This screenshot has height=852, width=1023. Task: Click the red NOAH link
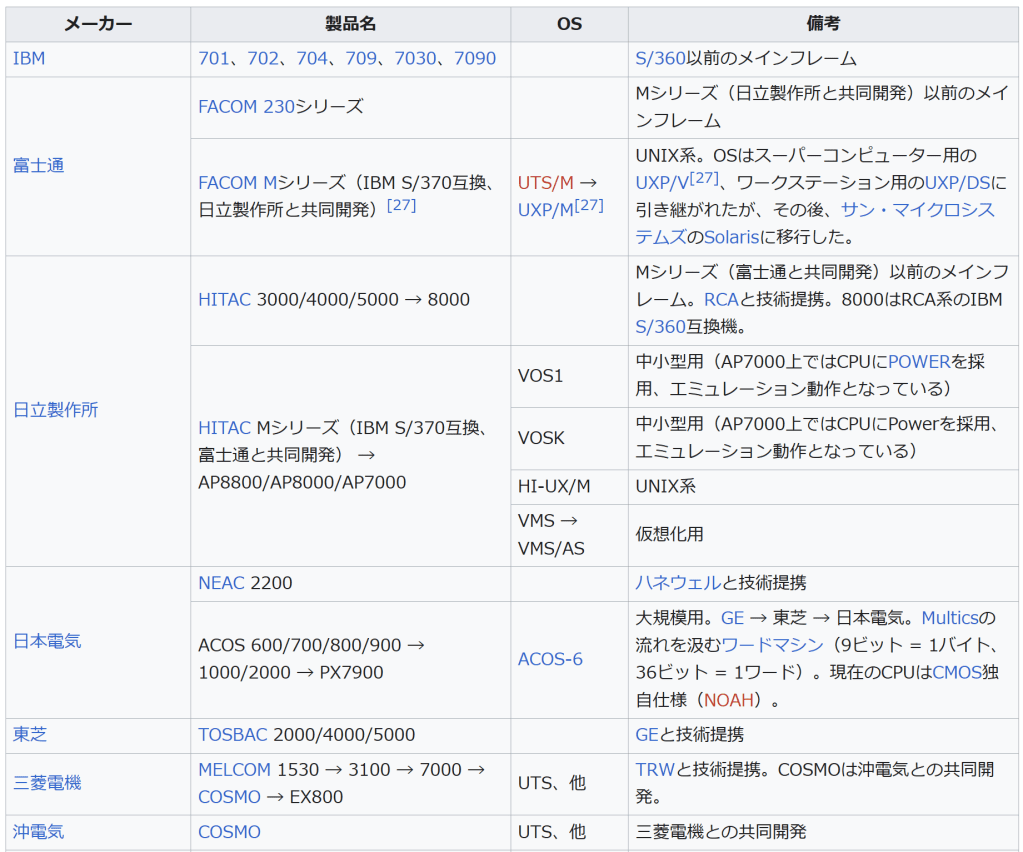click(729, 700)
